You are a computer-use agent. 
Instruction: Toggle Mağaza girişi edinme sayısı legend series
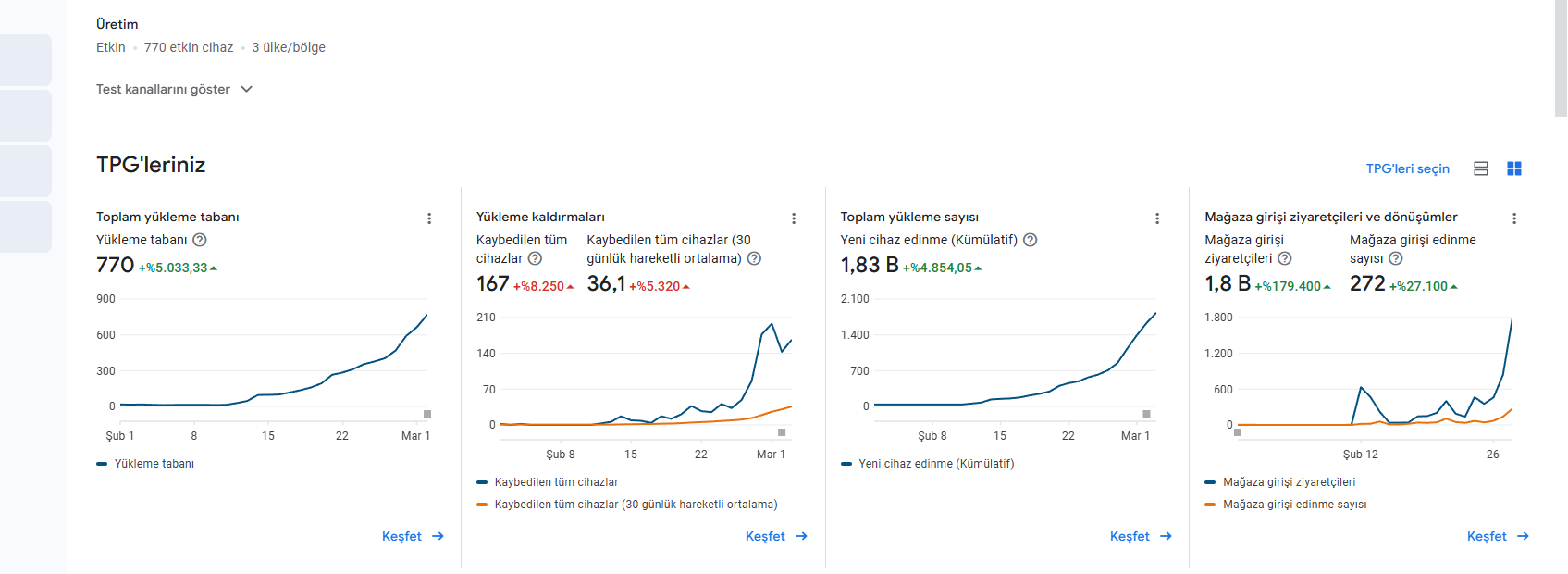(x=1286, y=505)
